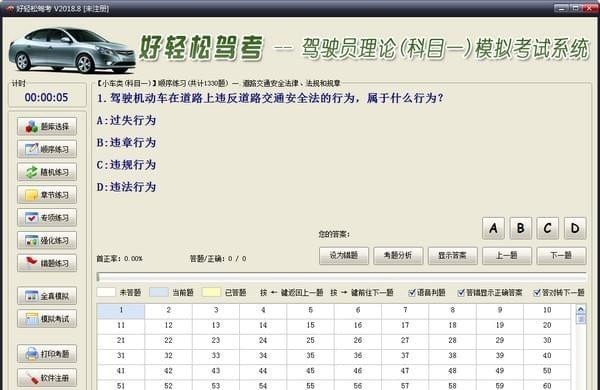Open 考题分析 question analysis

(398, 256)
